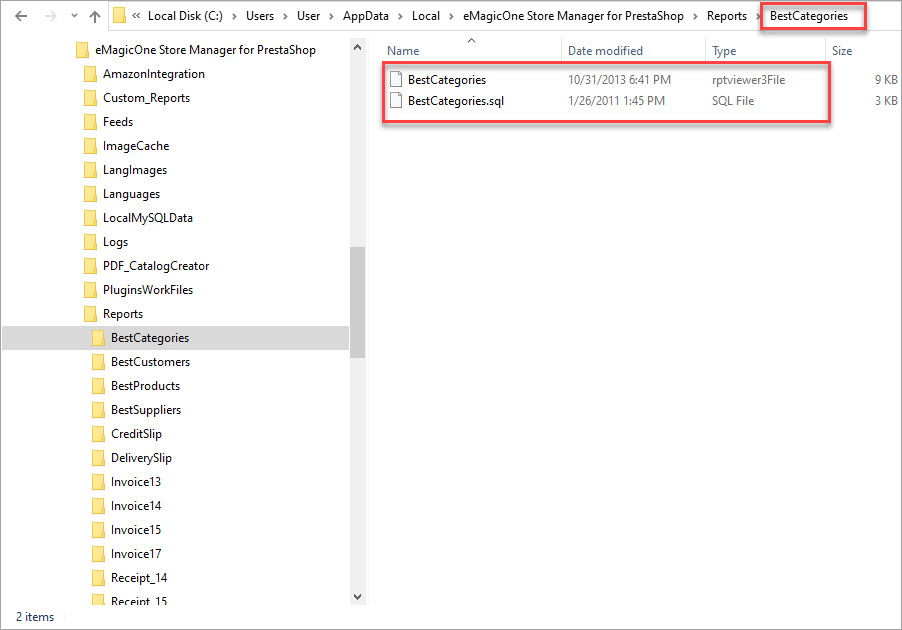Open the chevron after Local in the breadcrumb
This screenshot has height=630, width=902.
451,16
